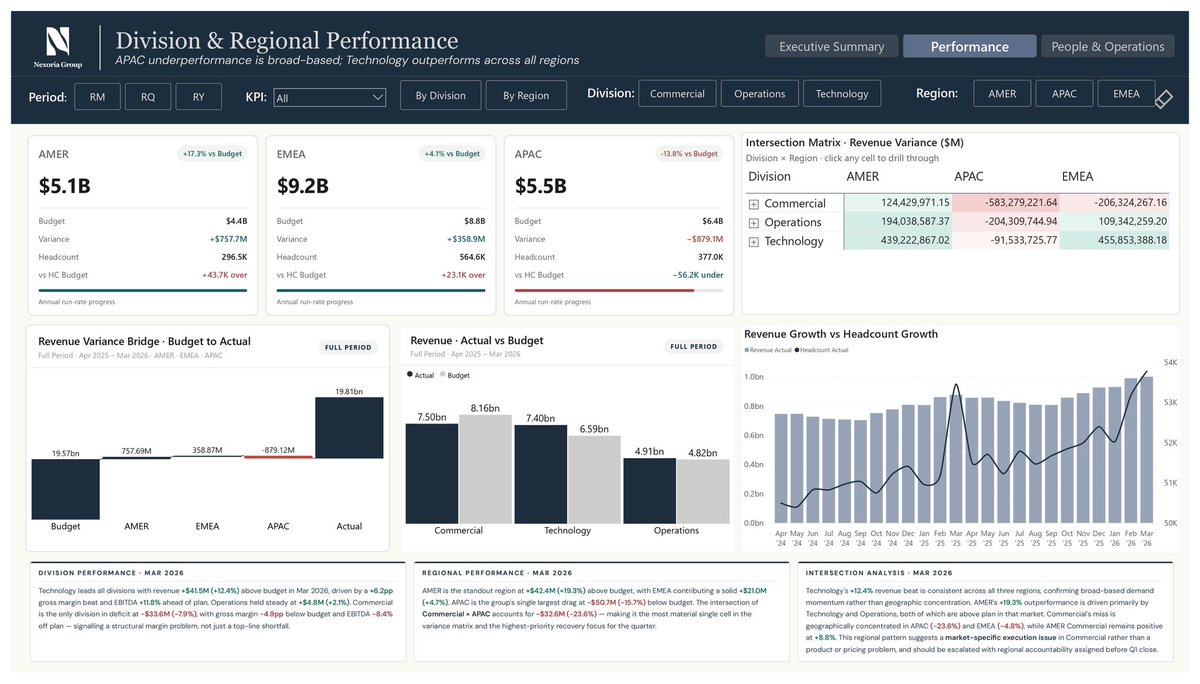Select the Actual waterfall bar labeled 19.81bn
This screenshot has width=1200, height=684.
pos(349,428)
